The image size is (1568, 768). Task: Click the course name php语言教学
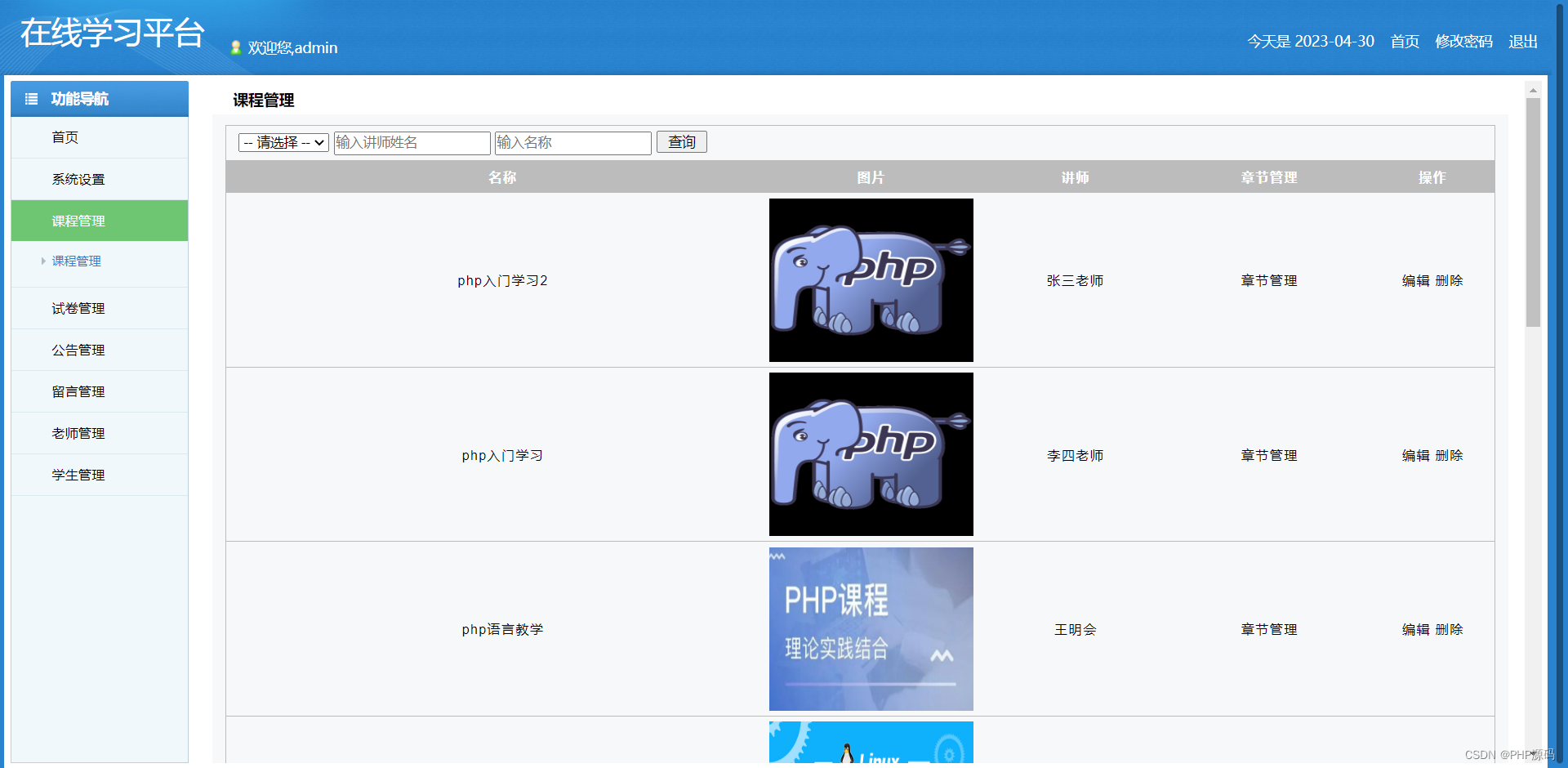point(502,629)
